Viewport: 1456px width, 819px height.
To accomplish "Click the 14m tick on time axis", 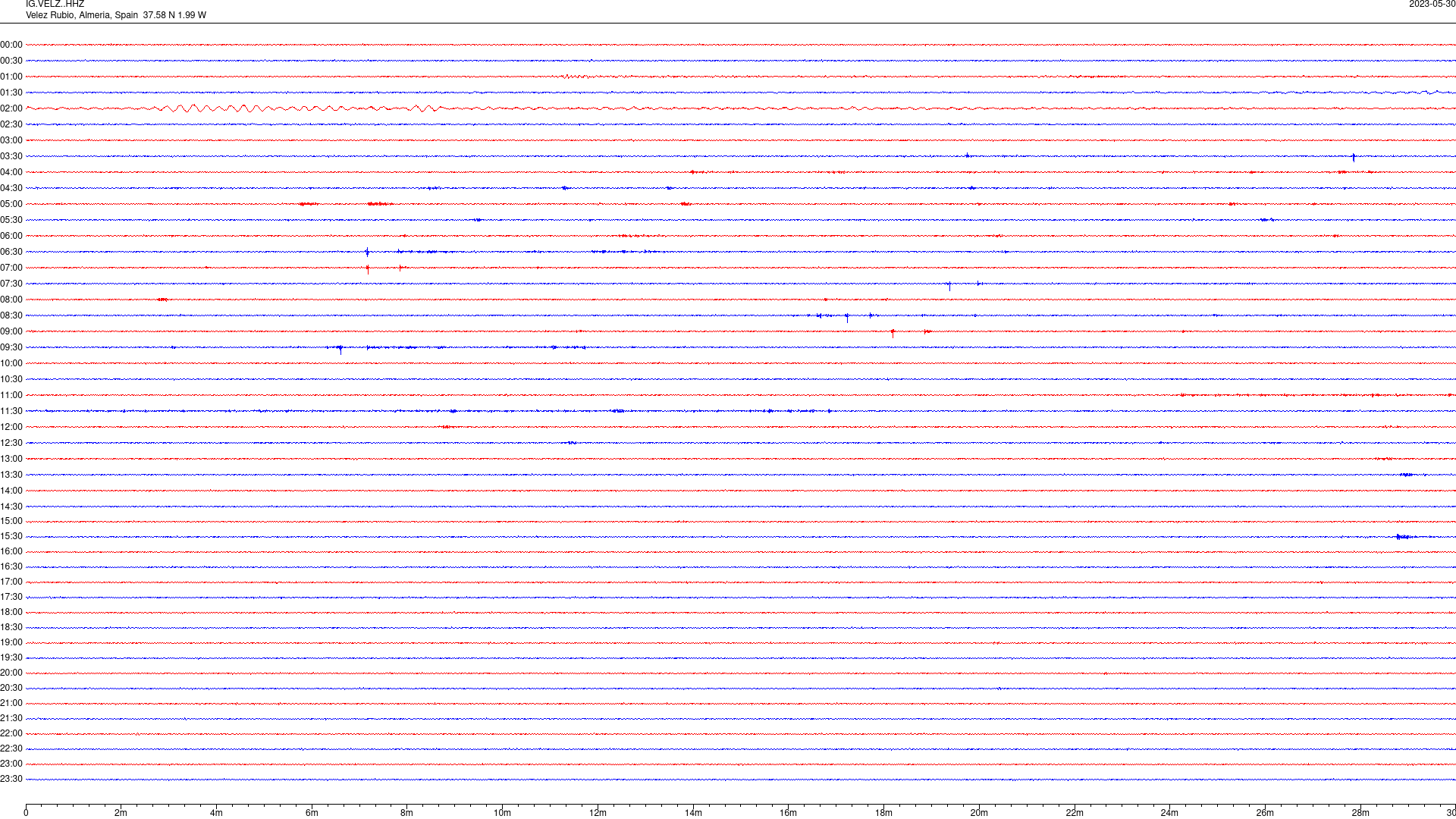I will pyautogui.click(x=693, y=813).
